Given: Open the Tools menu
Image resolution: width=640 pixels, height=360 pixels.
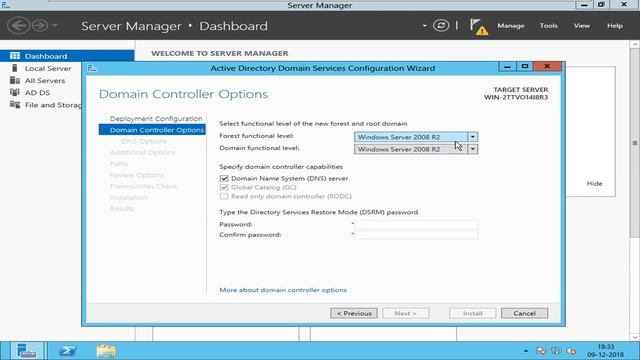Looking at the screenshot, I should coord(548,26).
